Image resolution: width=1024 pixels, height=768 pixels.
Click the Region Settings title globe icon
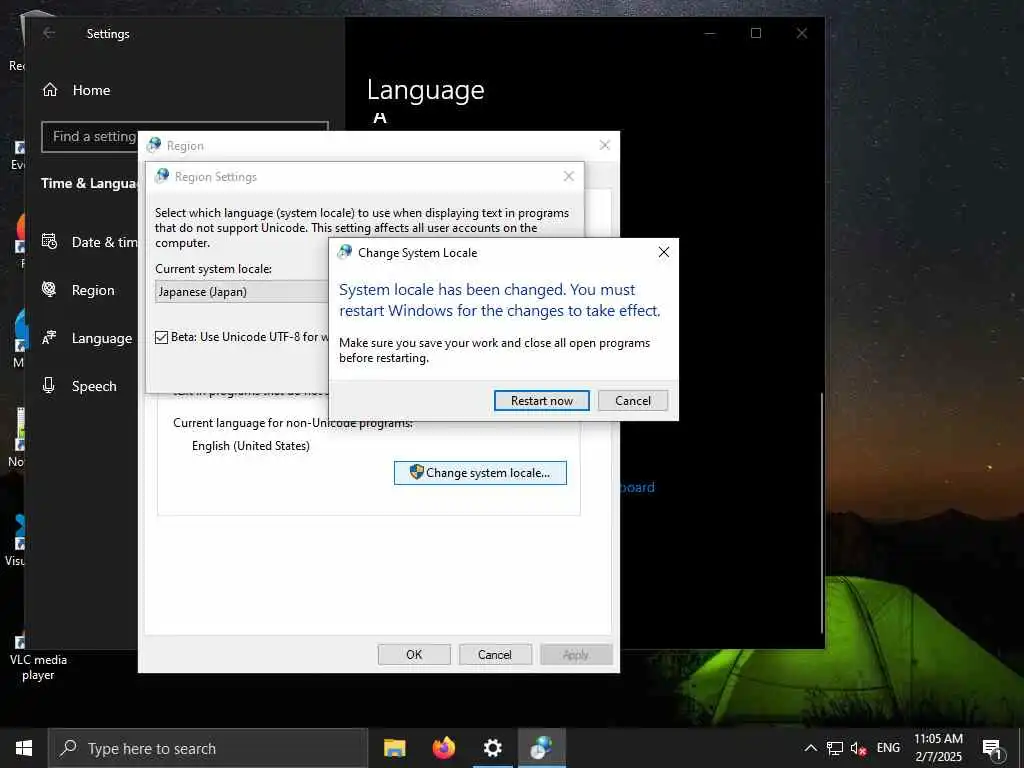[x=162, y=176]
